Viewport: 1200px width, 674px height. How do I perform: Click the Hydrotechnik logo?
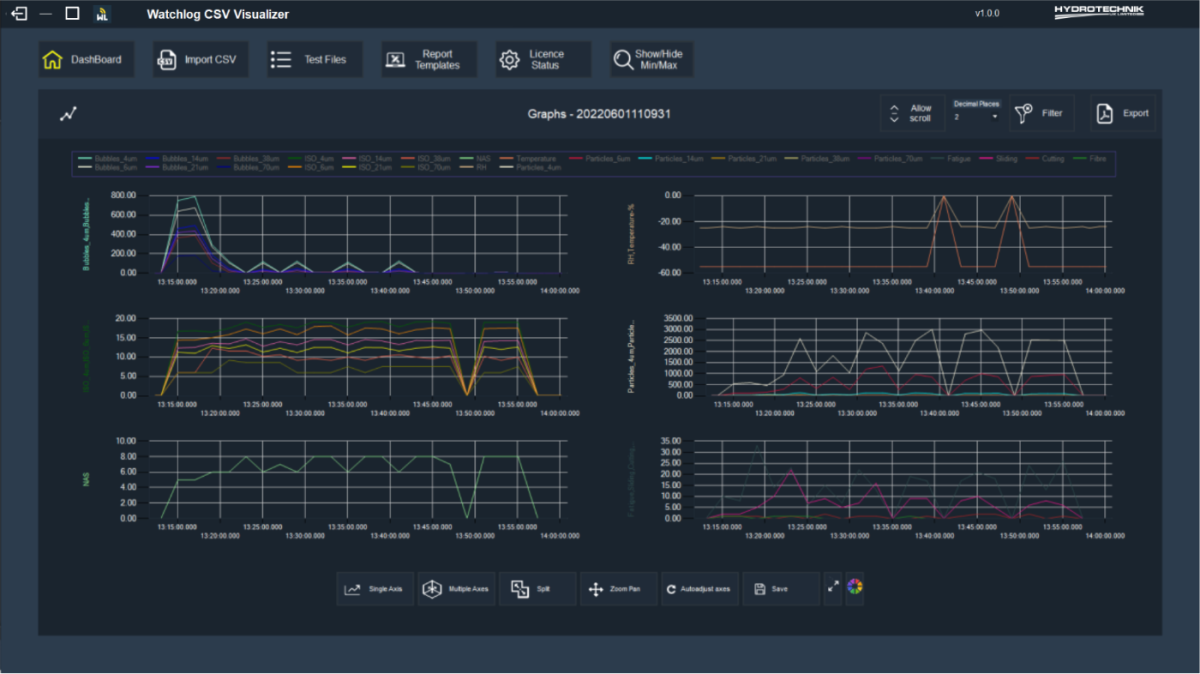1099,12
